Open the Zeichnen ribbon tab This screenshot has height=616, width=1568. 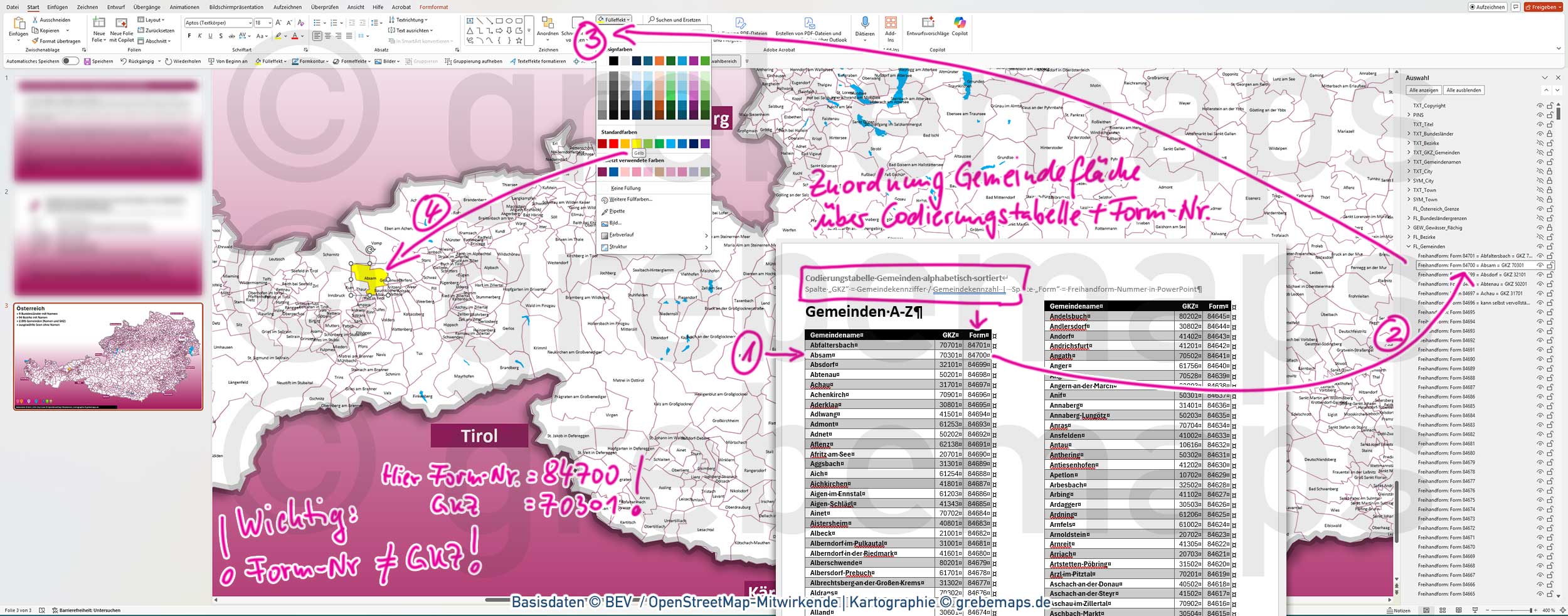click(x=87, y=7)
